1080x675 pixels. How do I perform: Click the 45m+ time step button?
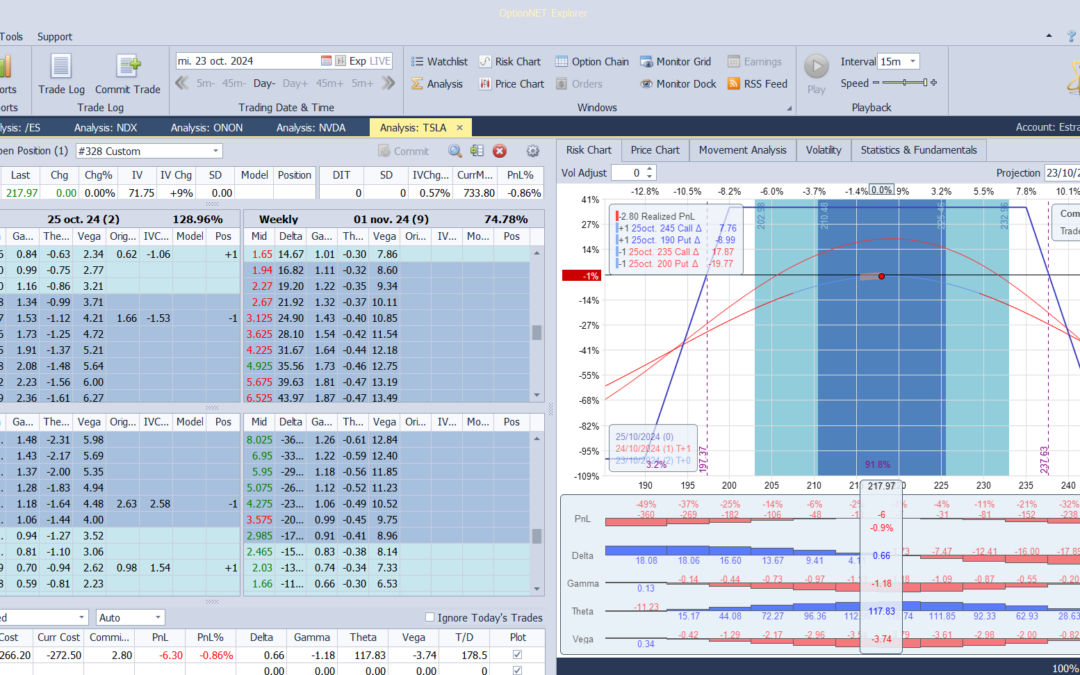pyautogui.click(x=329, y=83)
